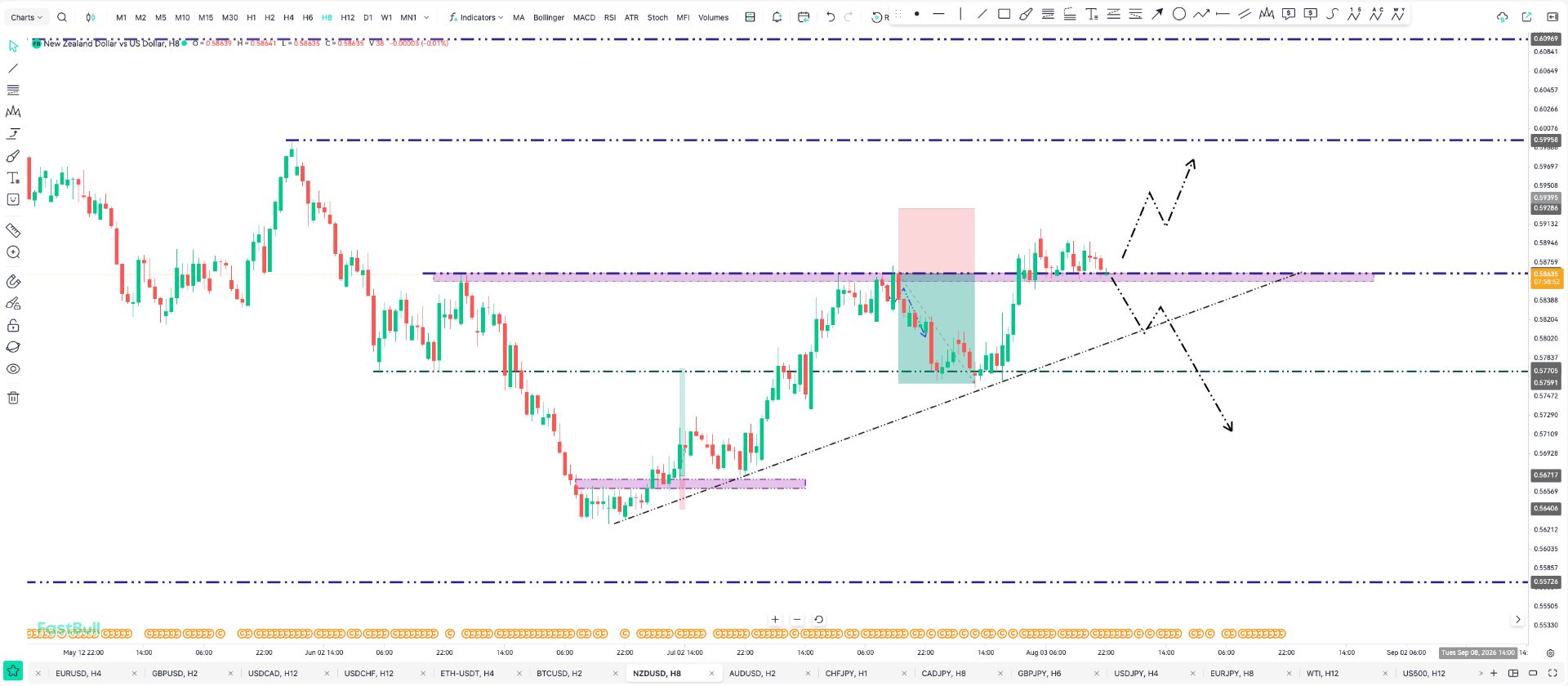Image resolution: width=1568 pixels, height=686 pixels.
Task: Set timeframe to D1
Action: click(x=367, y=17)
